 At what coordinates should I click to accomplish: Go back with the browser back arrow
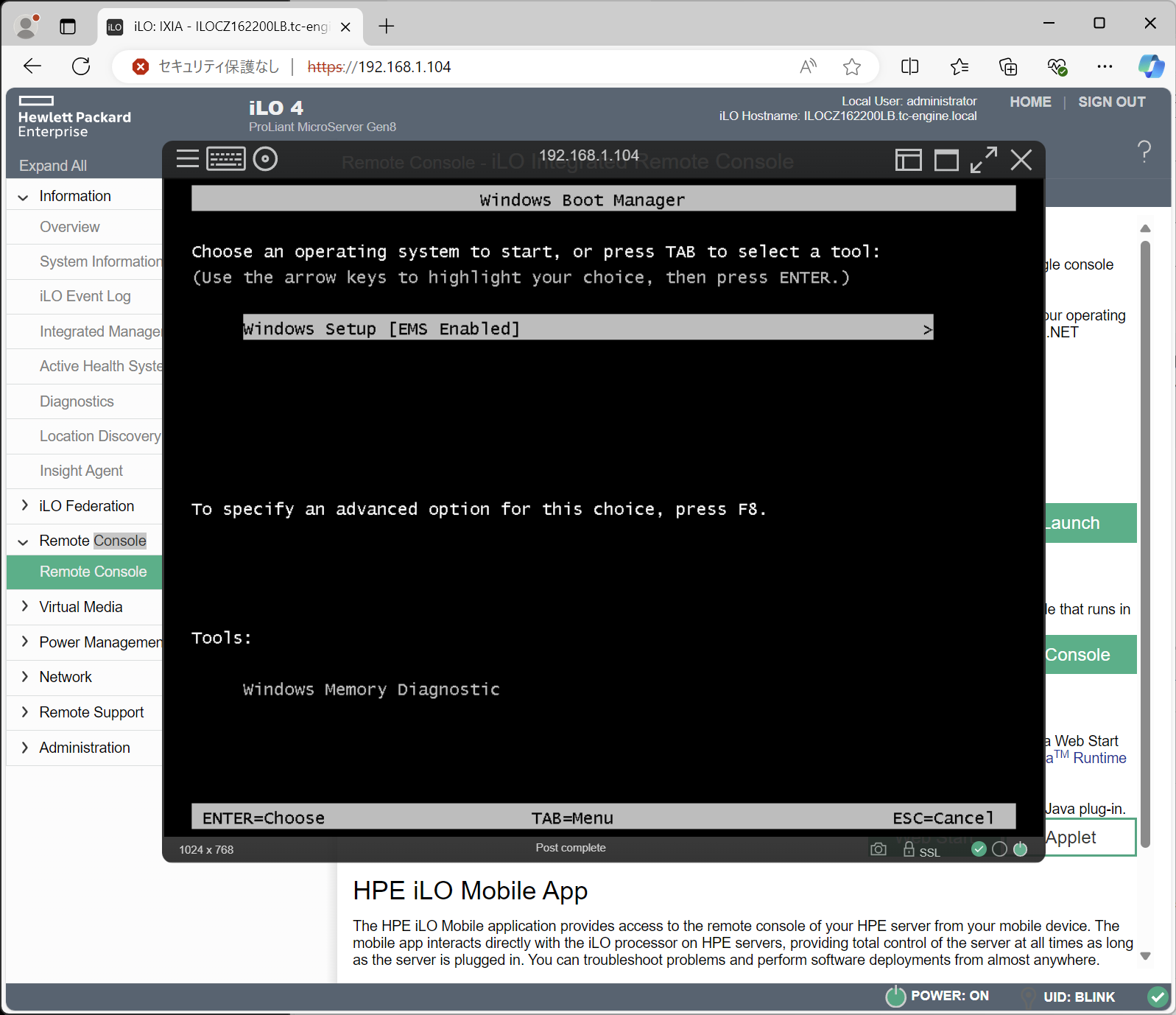point(32,66)
